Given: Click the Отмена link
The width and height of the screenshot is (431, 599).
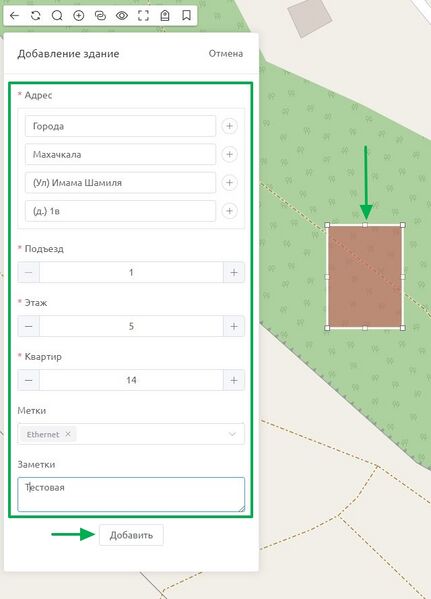Looking at the screenshot, I should (x=225, y=53).
